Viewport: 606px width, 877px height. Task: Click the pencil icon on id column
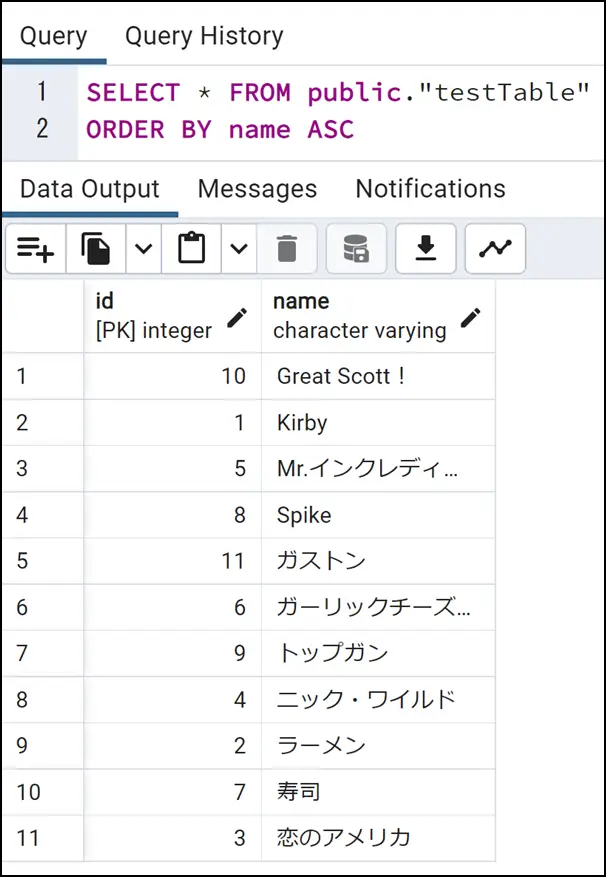[237, 318]
